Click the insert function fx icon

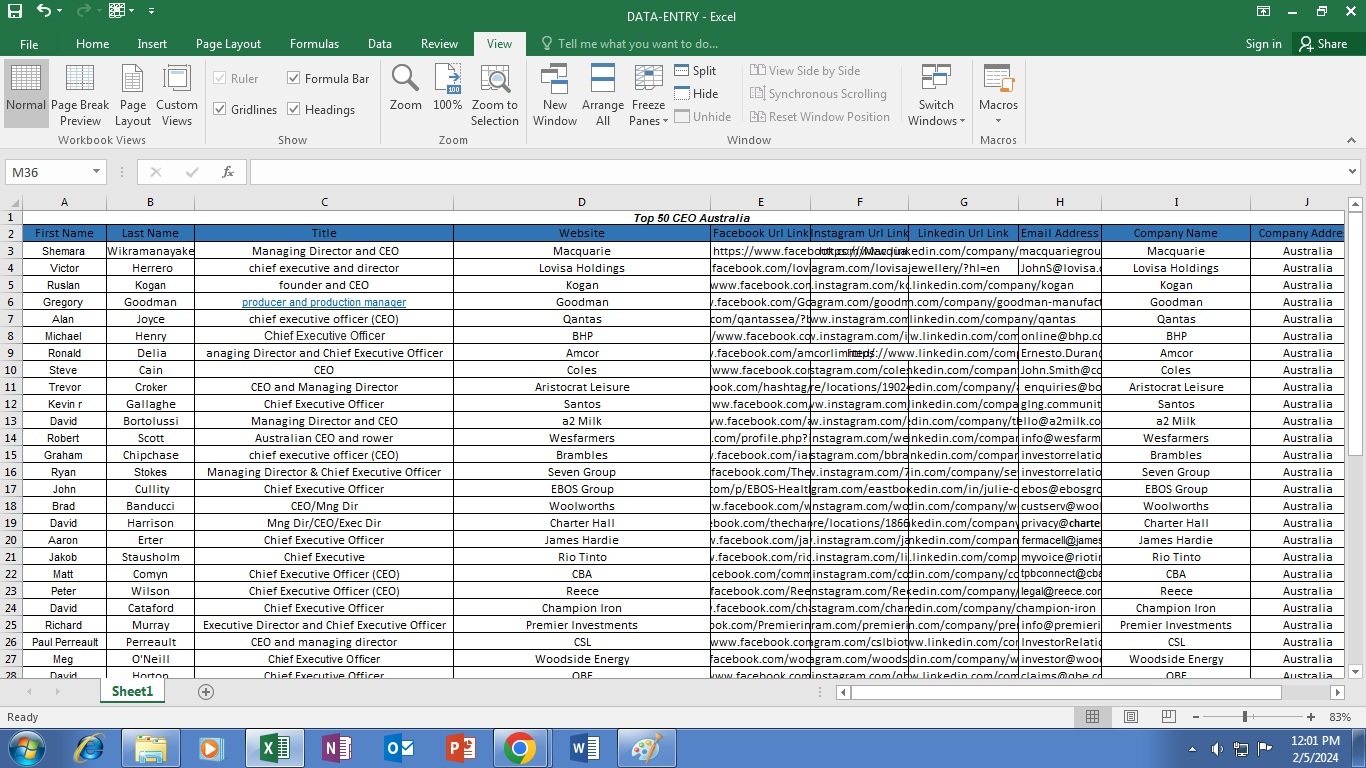[x=228, y=172]
